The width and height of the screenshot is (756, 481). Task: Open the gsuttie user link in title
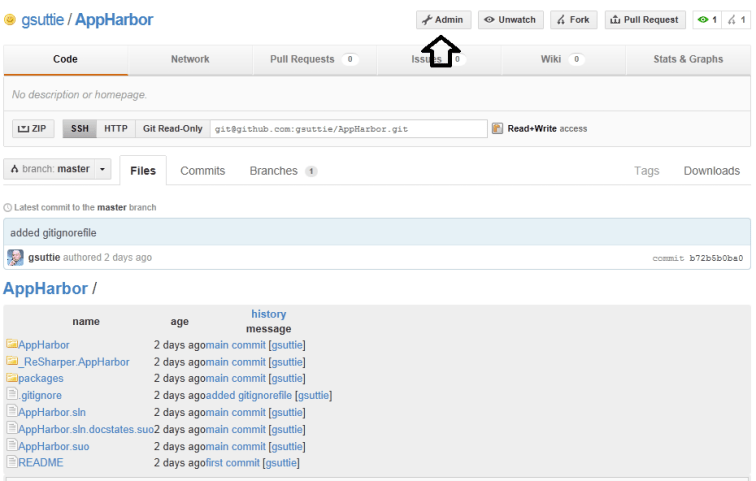(42, 20)
